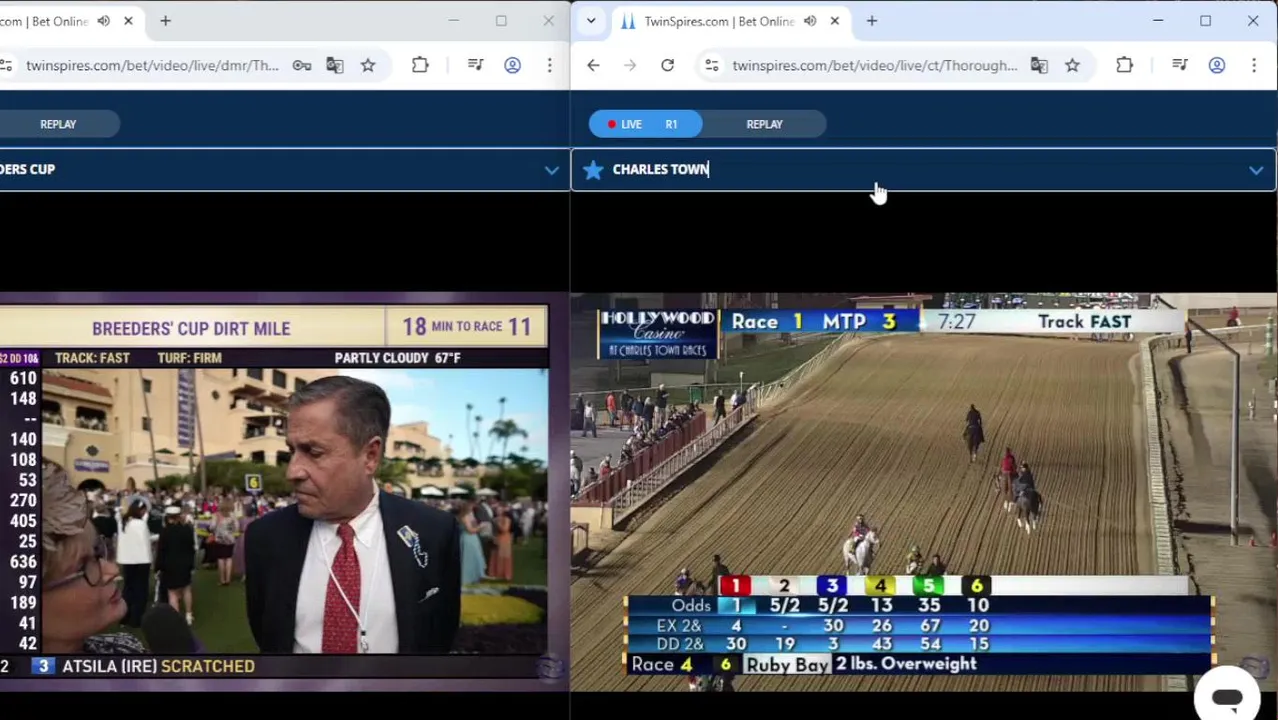The height and width of the screenshot is (720, 1278).
Task: Expand the Breeders Cup track dropdown
Action: (x=551, y=170)
